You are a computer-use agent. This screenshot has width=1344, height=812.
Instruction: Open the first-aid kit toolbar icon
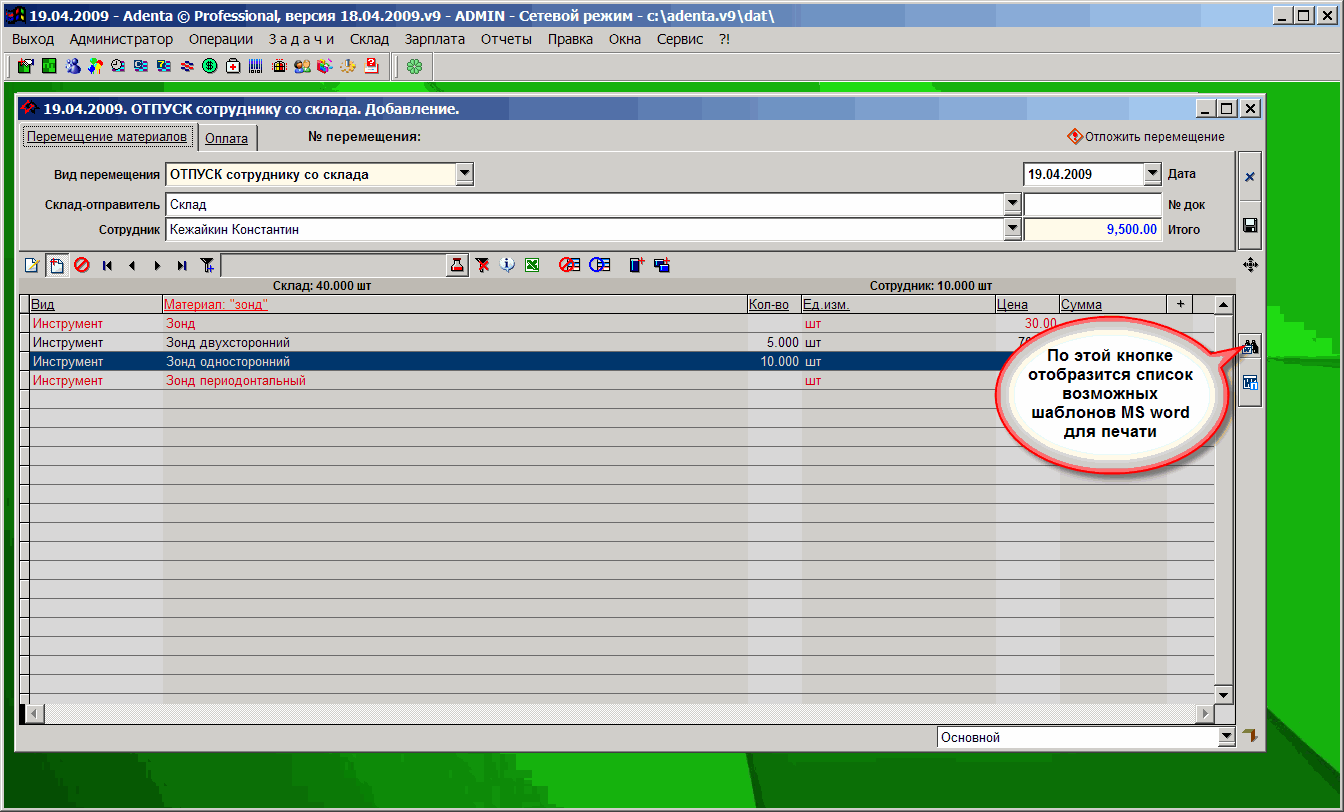(x=233, y=67)
